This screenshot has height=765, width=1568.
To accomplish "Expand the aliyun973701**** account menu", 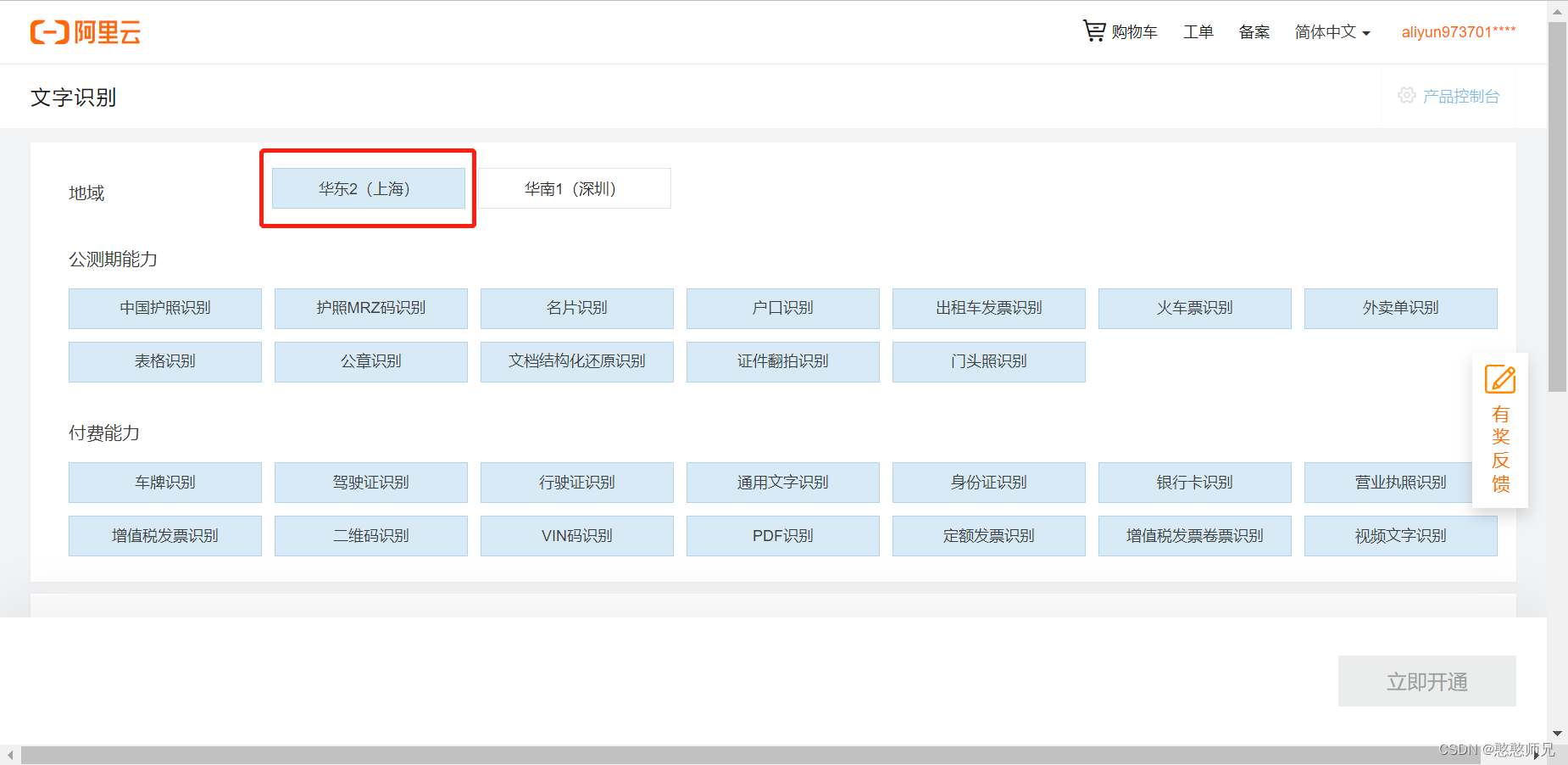I will point(1458,31).
